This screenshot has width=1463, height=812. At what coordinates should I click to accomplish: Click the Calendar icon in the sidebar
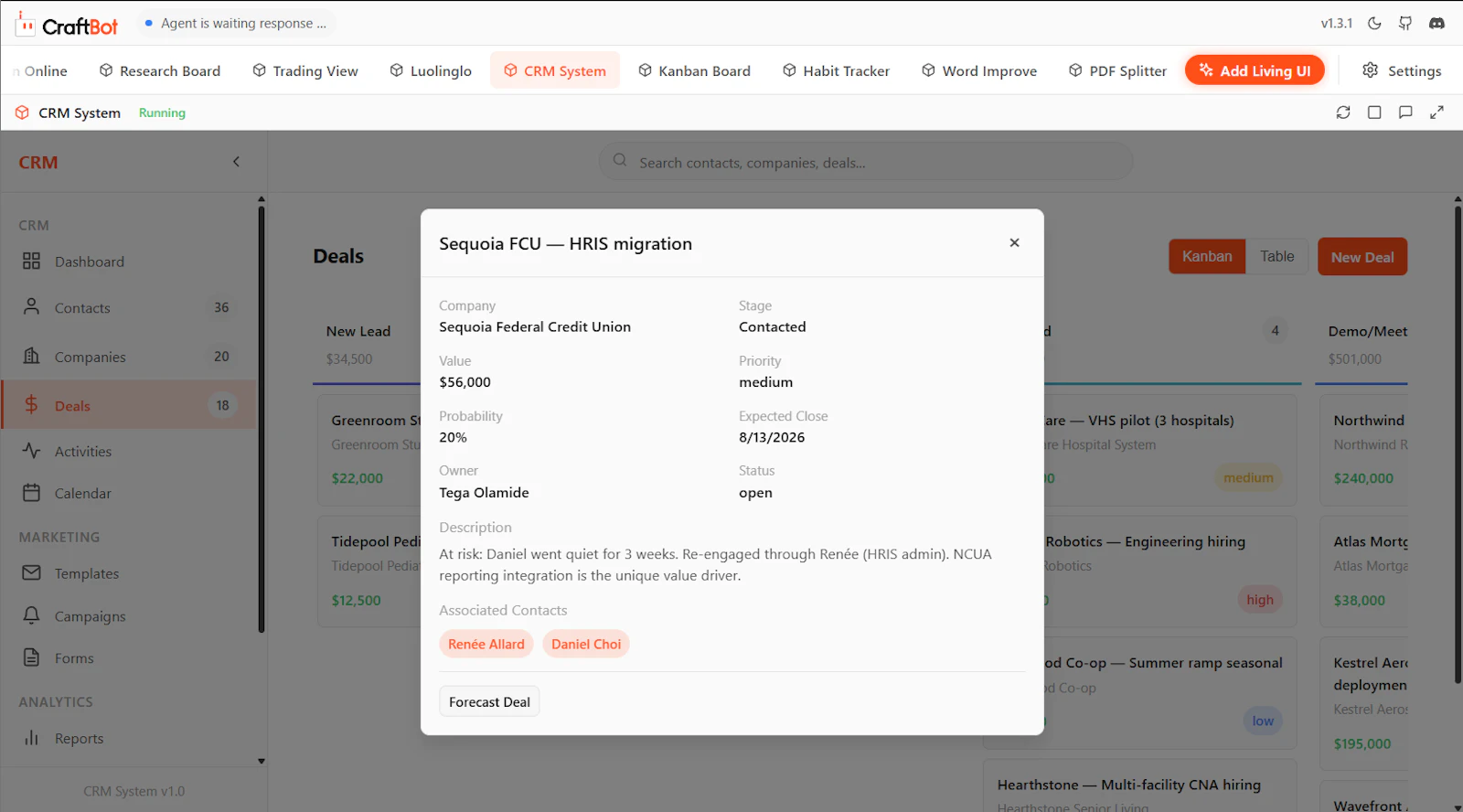point(31,493)
